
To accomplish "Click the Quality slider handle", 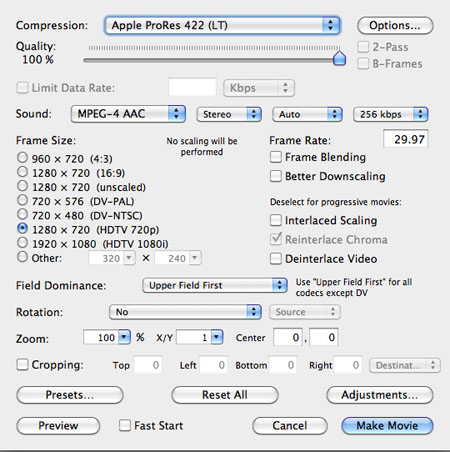I will point(339,58).
